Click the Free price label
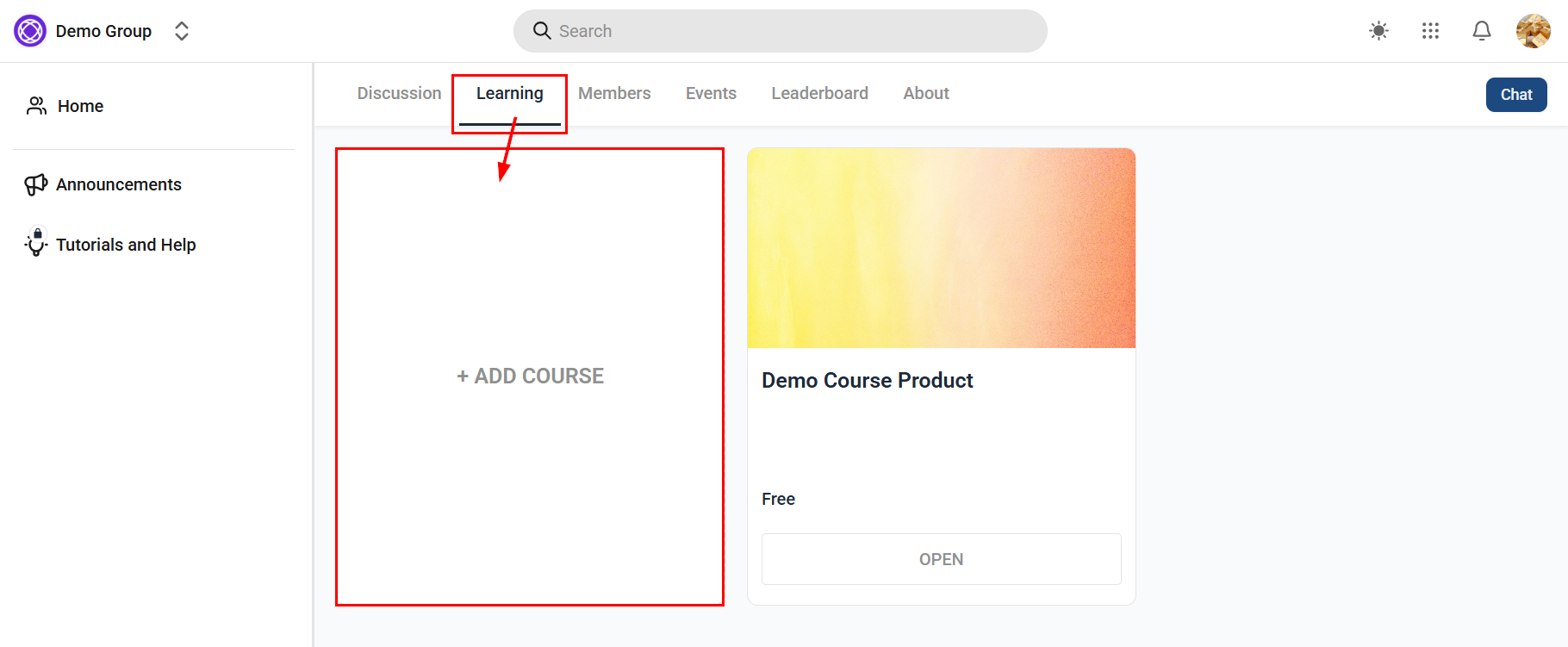 pyautogui.click(x=778, y=499)
